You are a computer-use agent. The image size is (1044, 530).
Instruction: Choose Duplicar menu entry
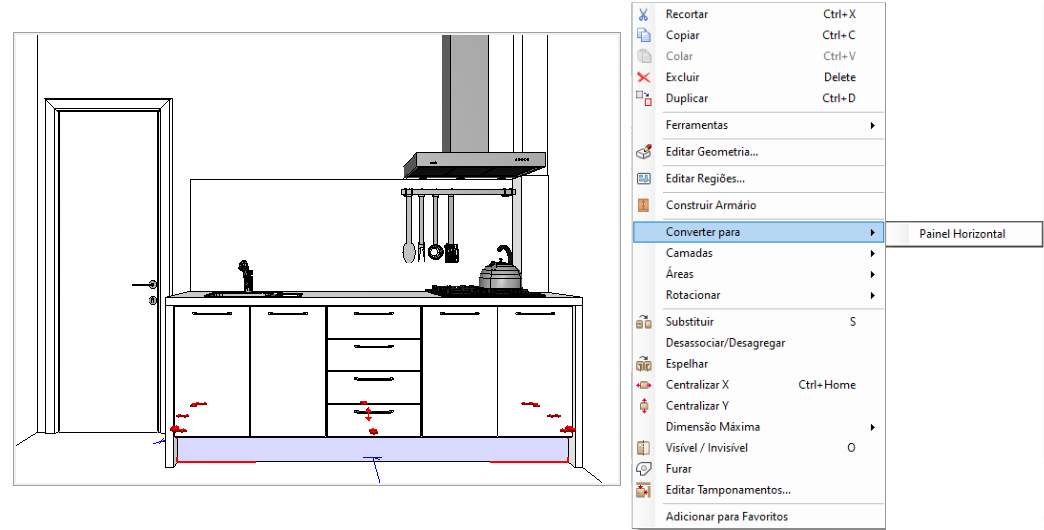[758, 99]
